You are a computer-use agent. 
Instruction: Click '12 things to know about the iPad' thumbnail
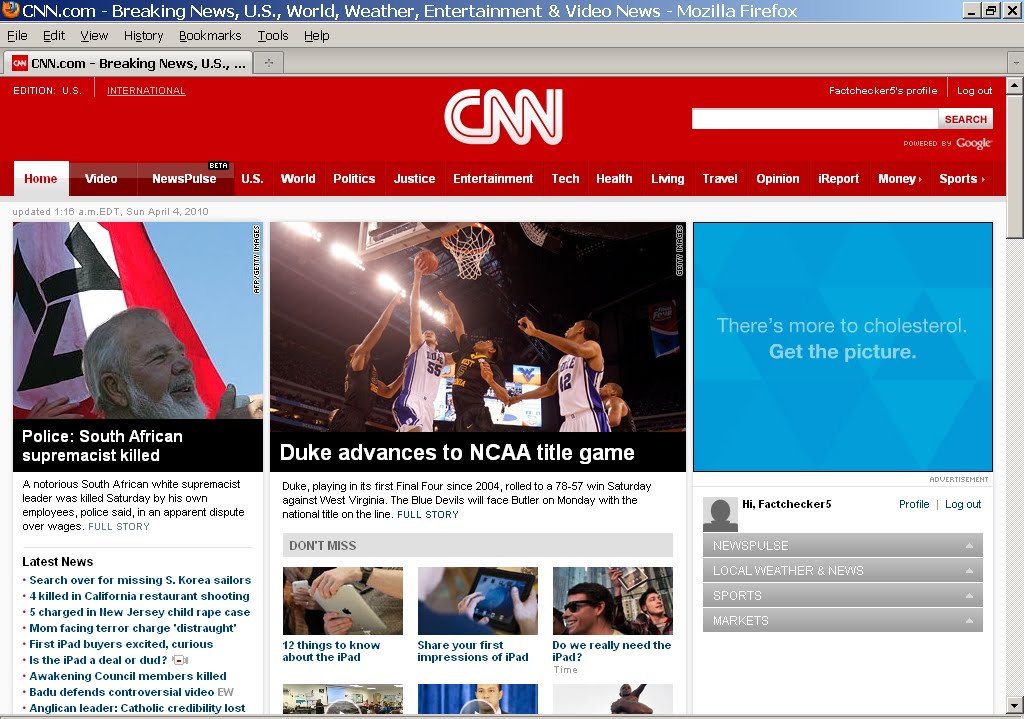[x=343, y=601]
